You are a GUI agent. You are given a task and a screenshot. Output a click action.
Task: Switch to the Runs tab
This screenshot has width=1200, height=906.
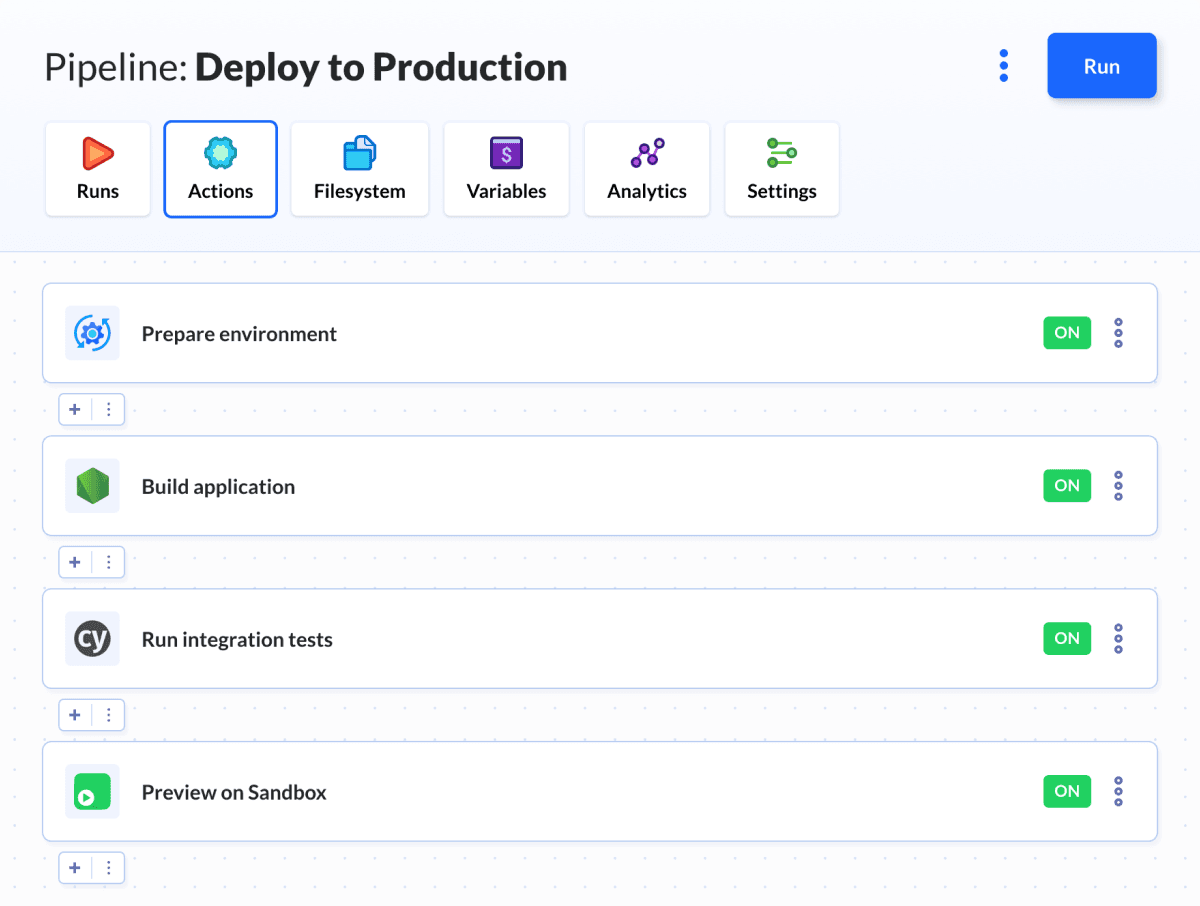(98, 169)
